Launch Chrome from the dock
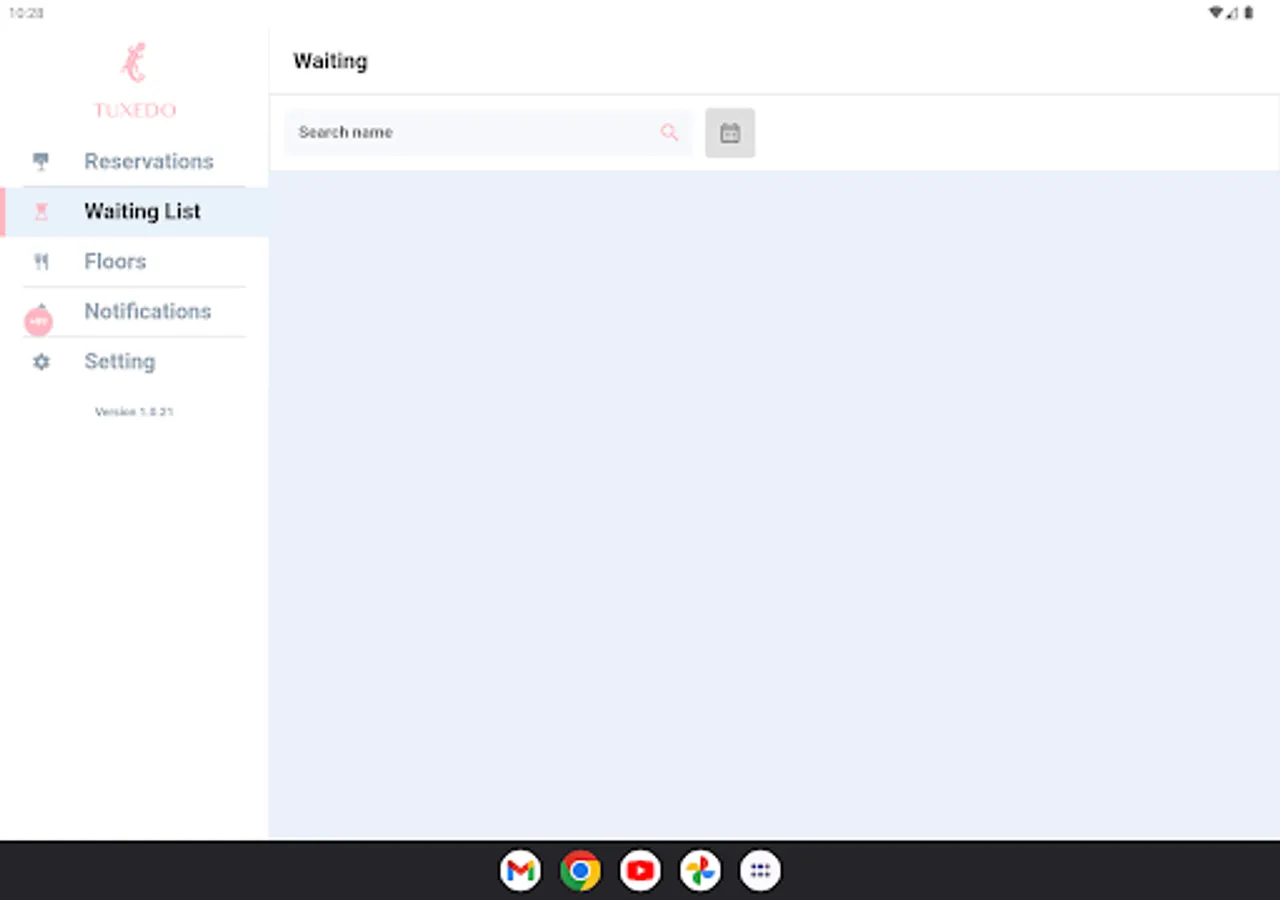The image size is (1280, 900). (580, 871)
